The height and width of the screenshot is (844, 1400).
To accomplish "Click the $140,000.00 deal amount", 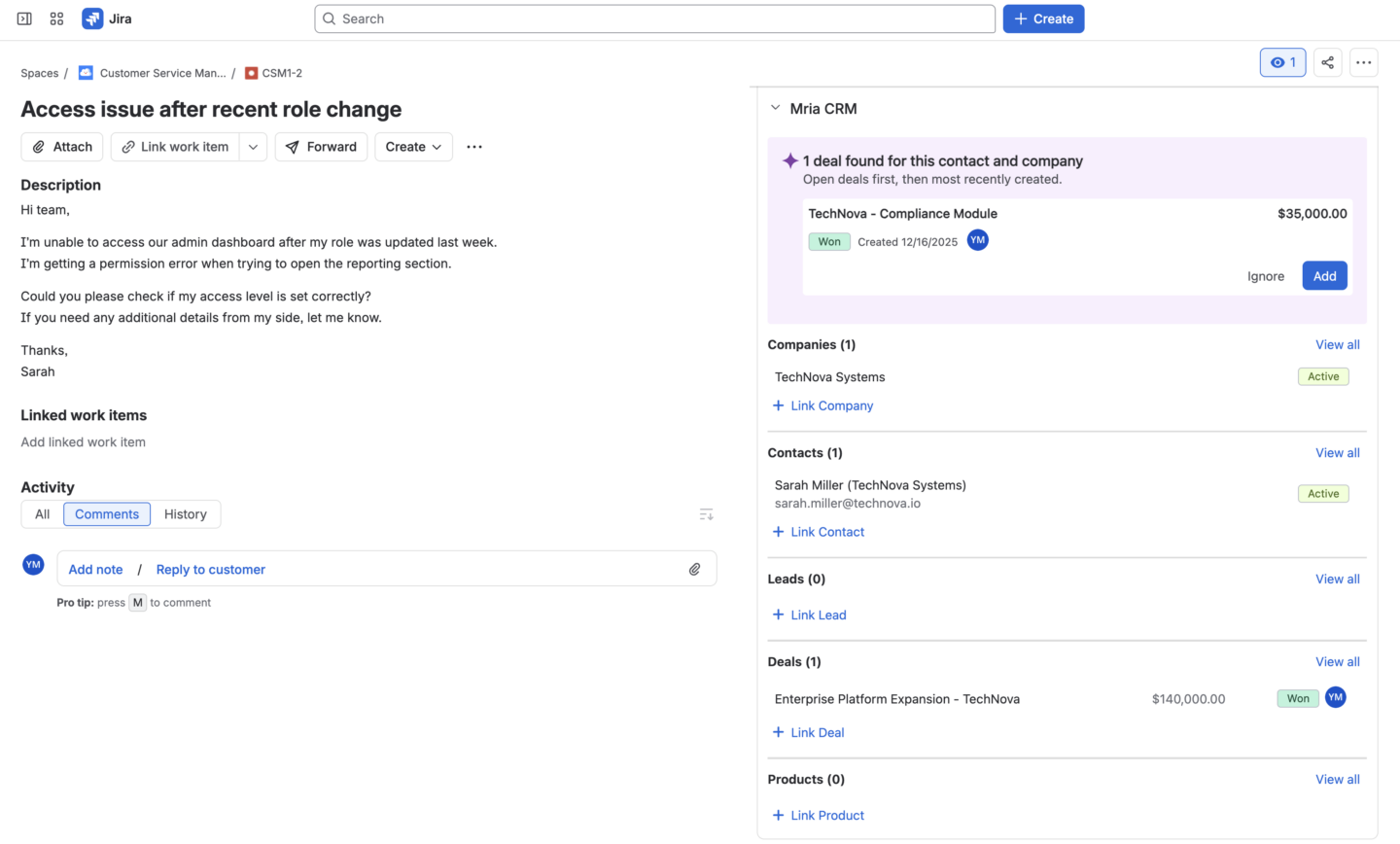I will [1188, 698].
